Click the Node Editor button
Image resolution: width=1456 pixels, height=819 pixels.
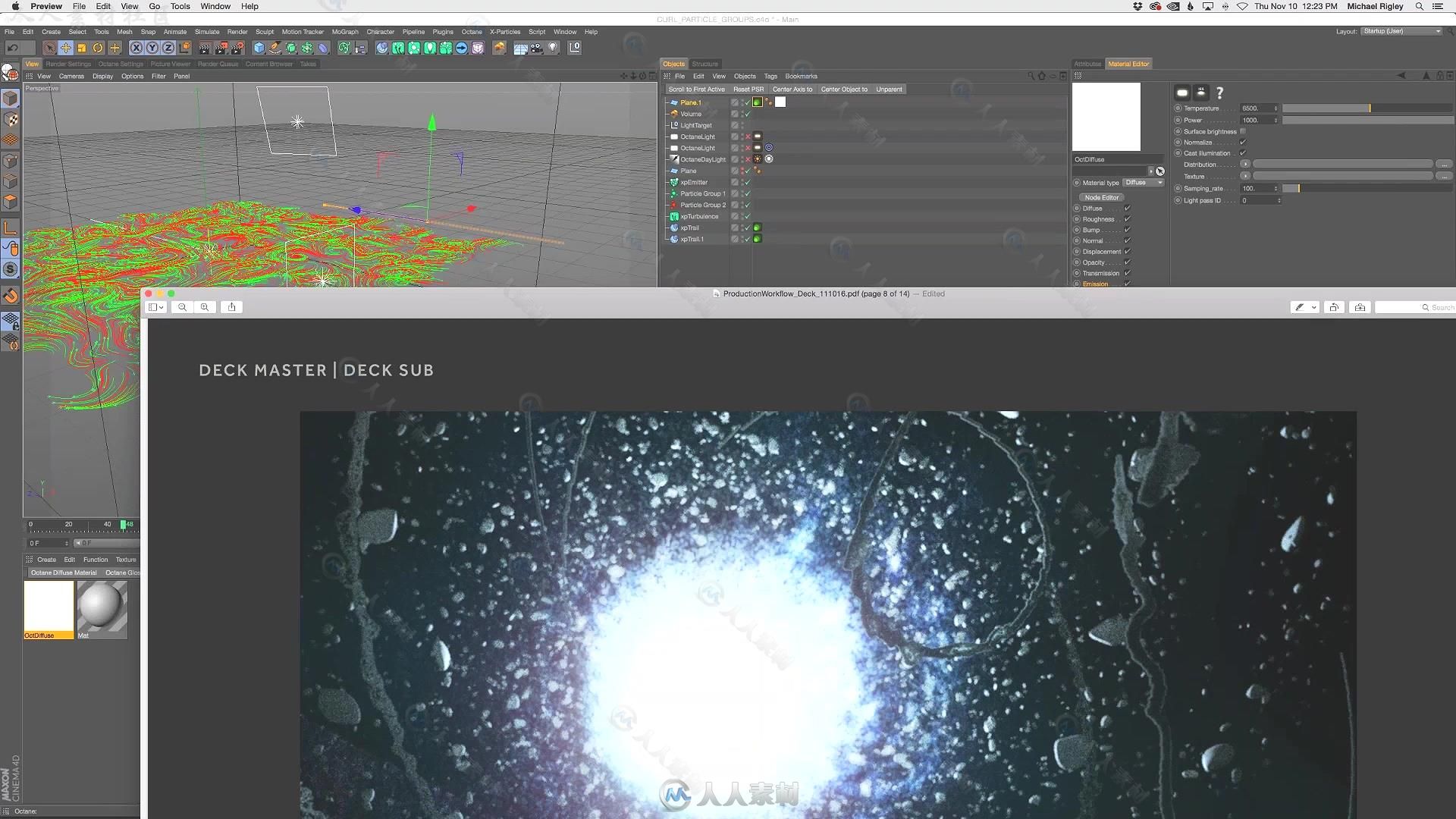(1101, 197)
